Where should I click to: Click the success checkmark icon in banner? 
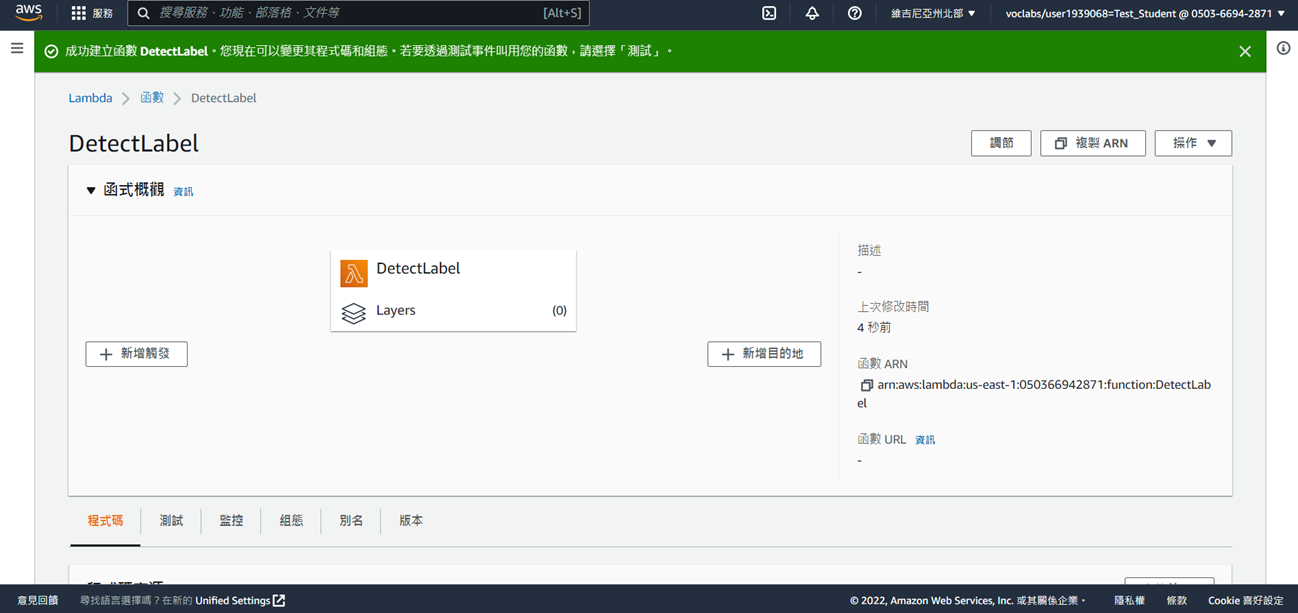tap(51, 51)
